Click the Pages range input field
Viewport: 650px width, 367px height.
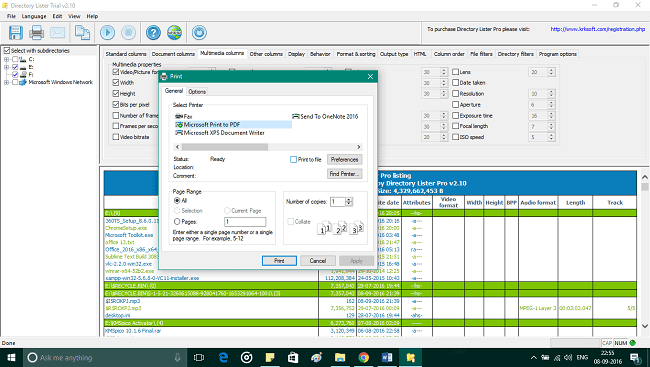[245, 221]
